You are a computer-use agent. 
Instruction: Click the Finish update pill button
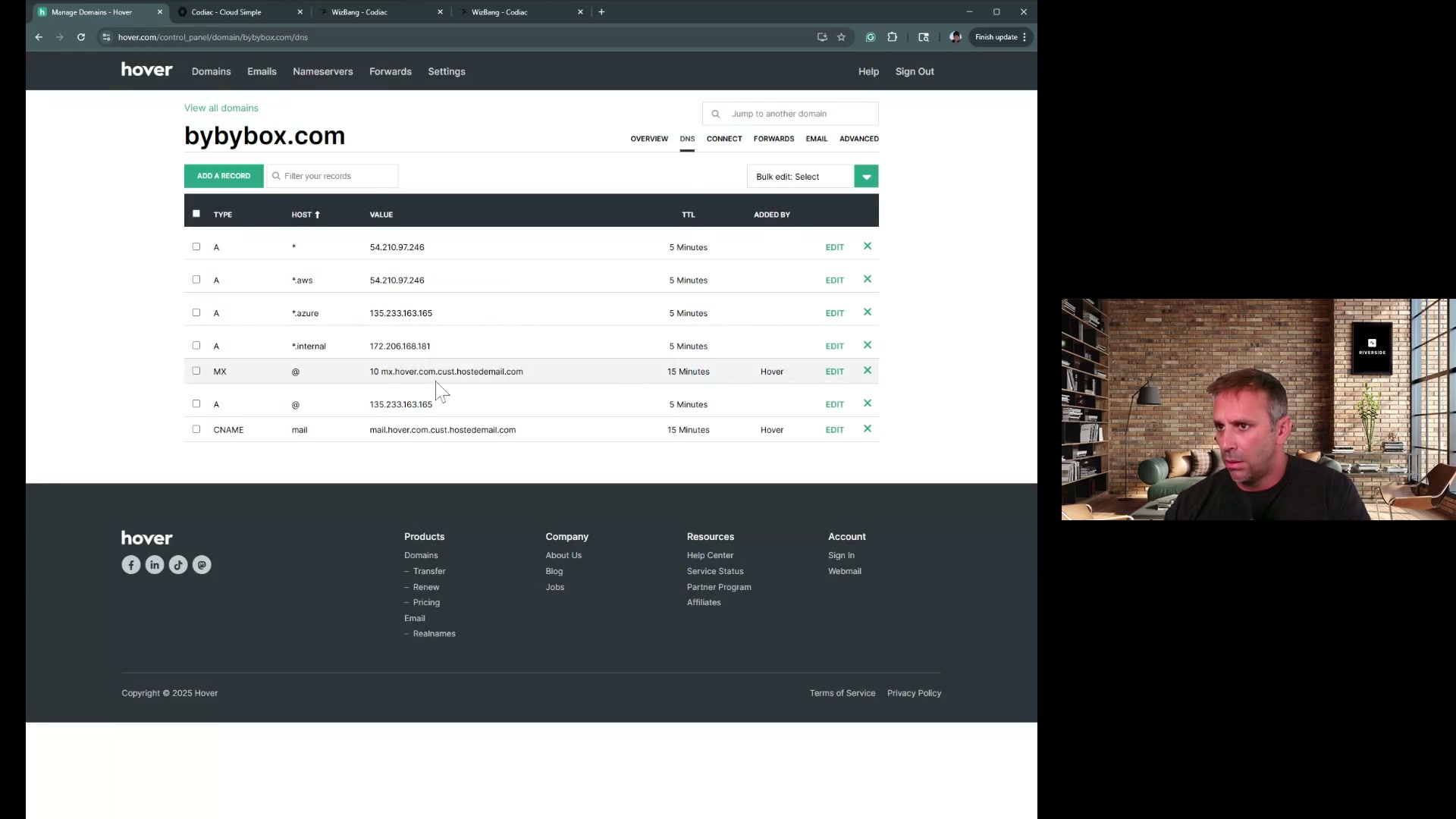point(996,36)
